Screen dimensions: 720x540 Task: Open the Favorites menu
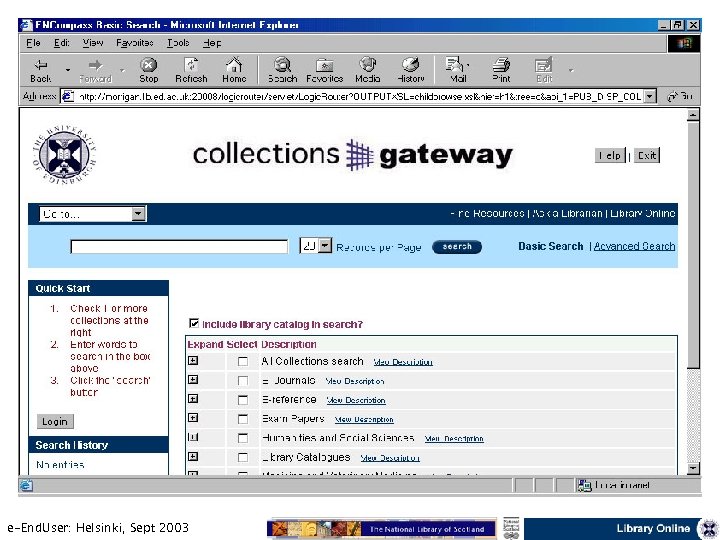point(135,43)
